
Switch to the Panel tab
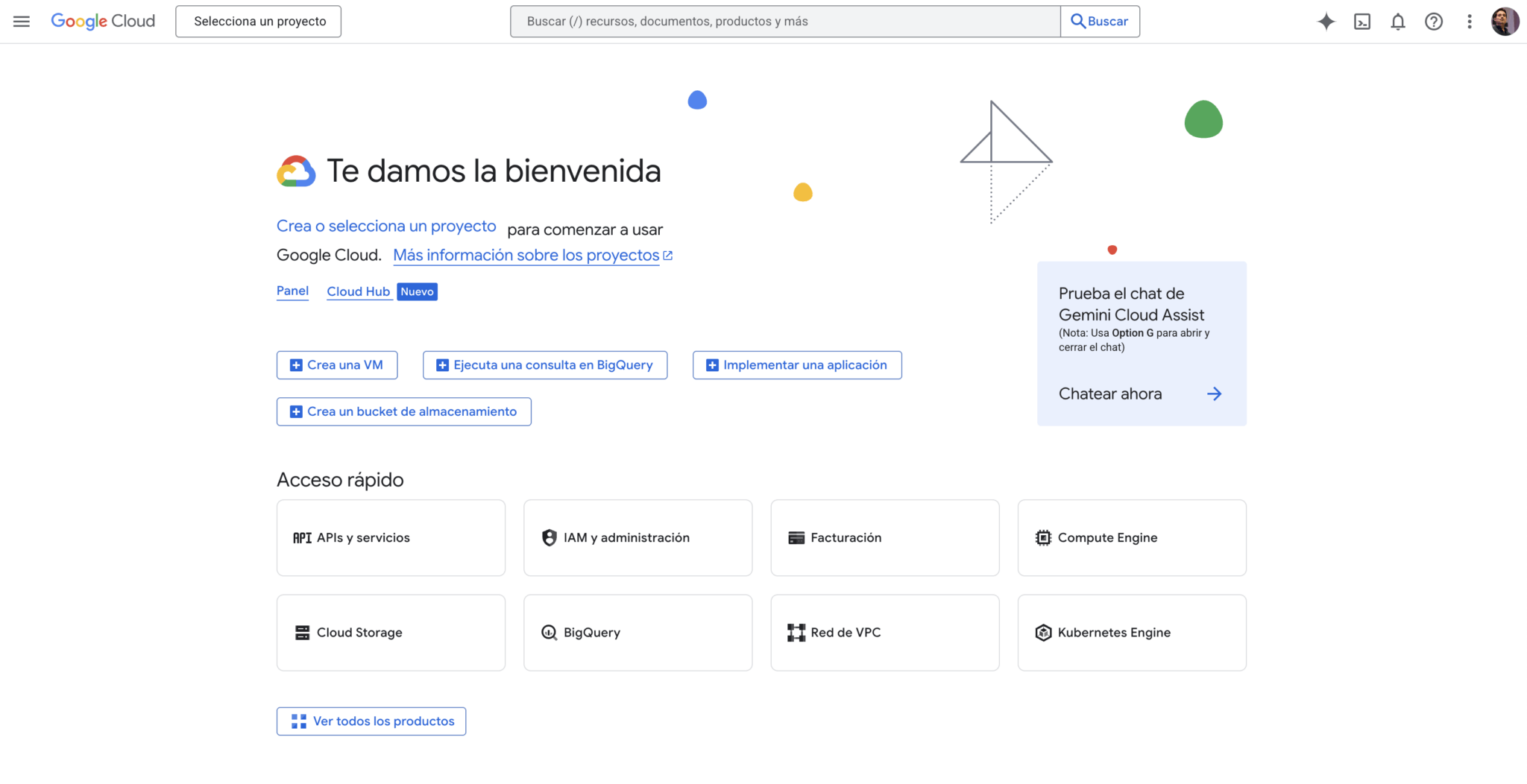click(292, 291)
